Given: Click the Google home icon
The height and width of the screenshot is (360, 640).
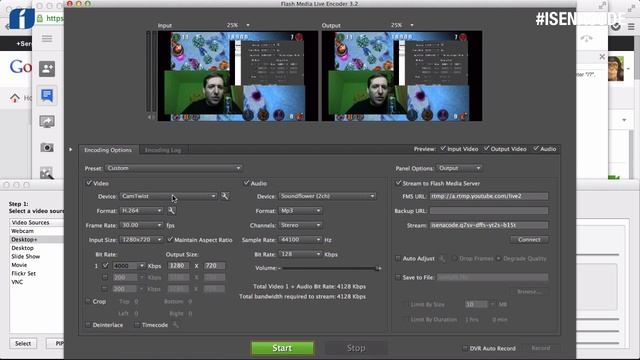Looking at the screenshot, I should (15, 98).
